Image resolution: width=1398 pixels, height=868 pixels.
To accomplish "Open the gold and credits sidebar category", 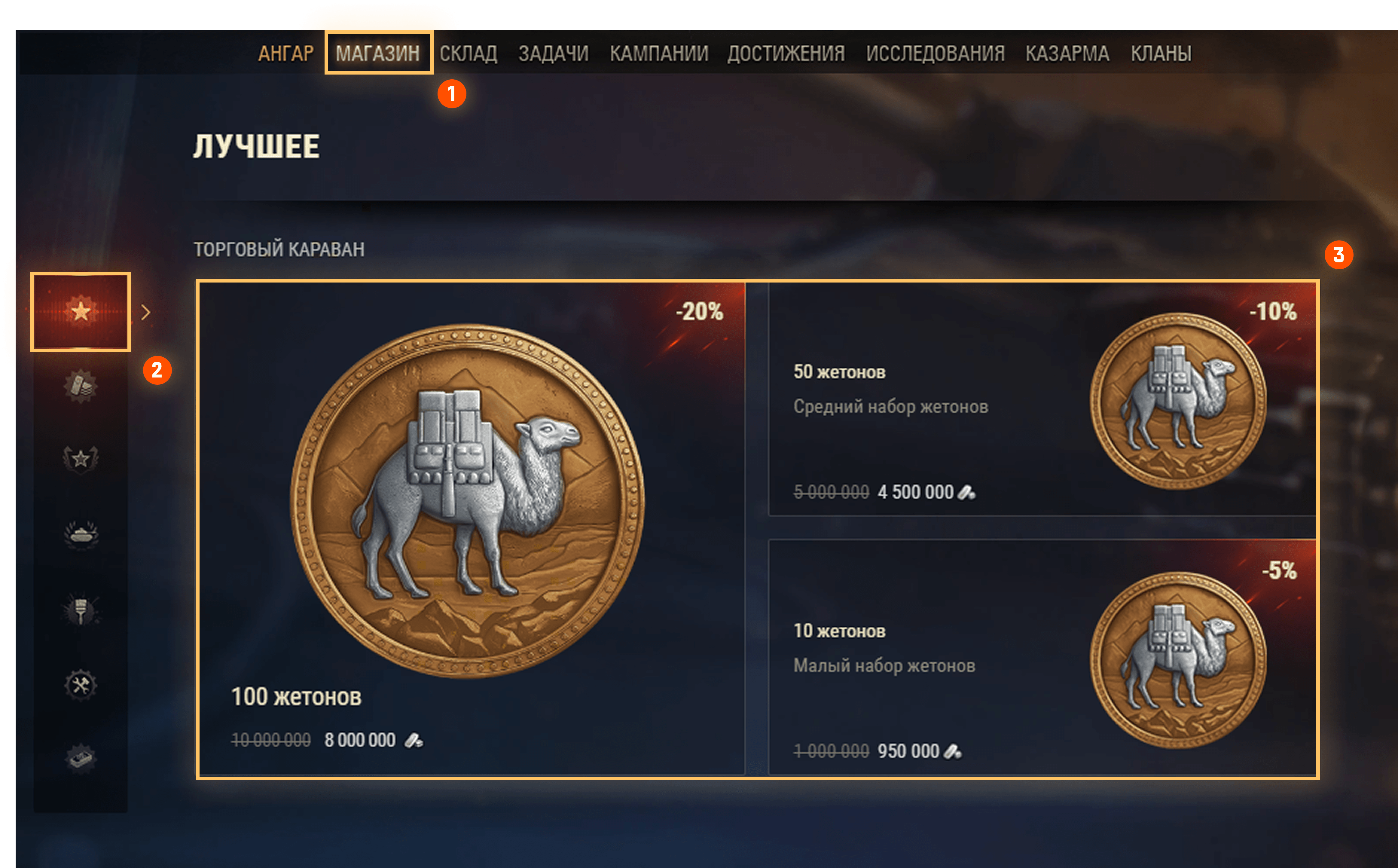I will [80, 386].
